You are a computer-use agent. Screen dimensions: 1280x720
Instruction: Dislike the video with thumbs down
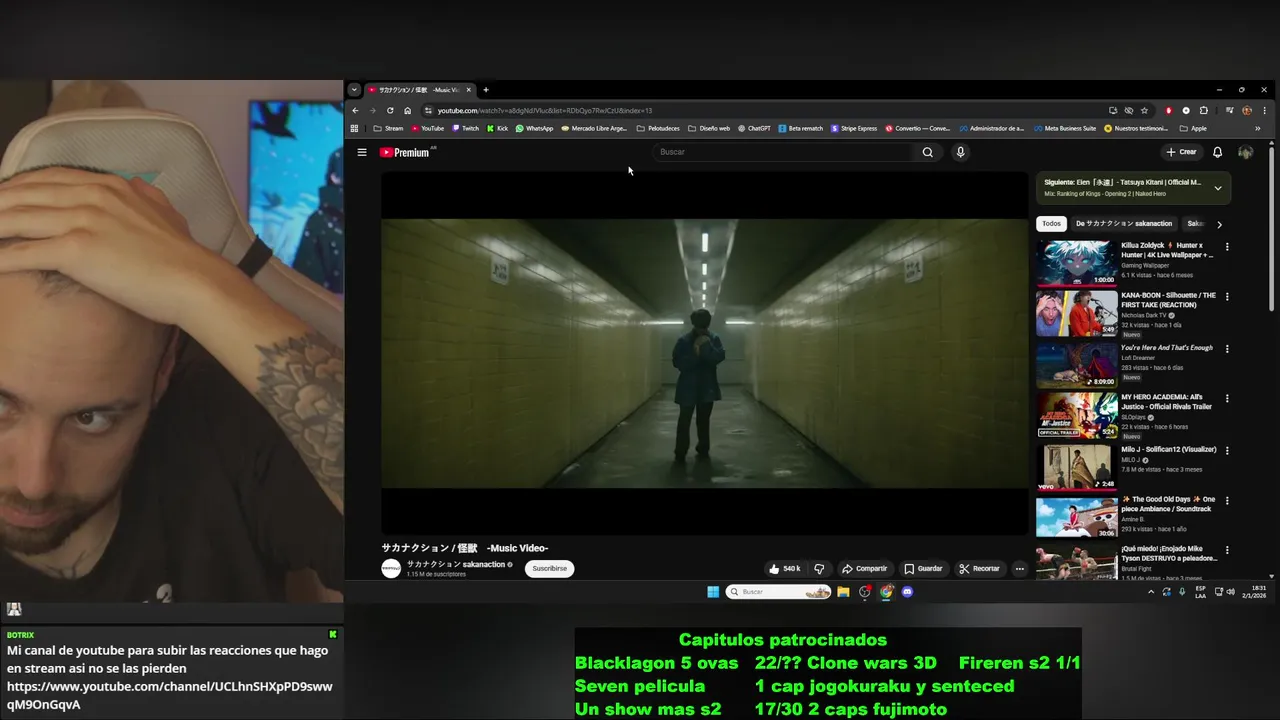pos(819,568)
